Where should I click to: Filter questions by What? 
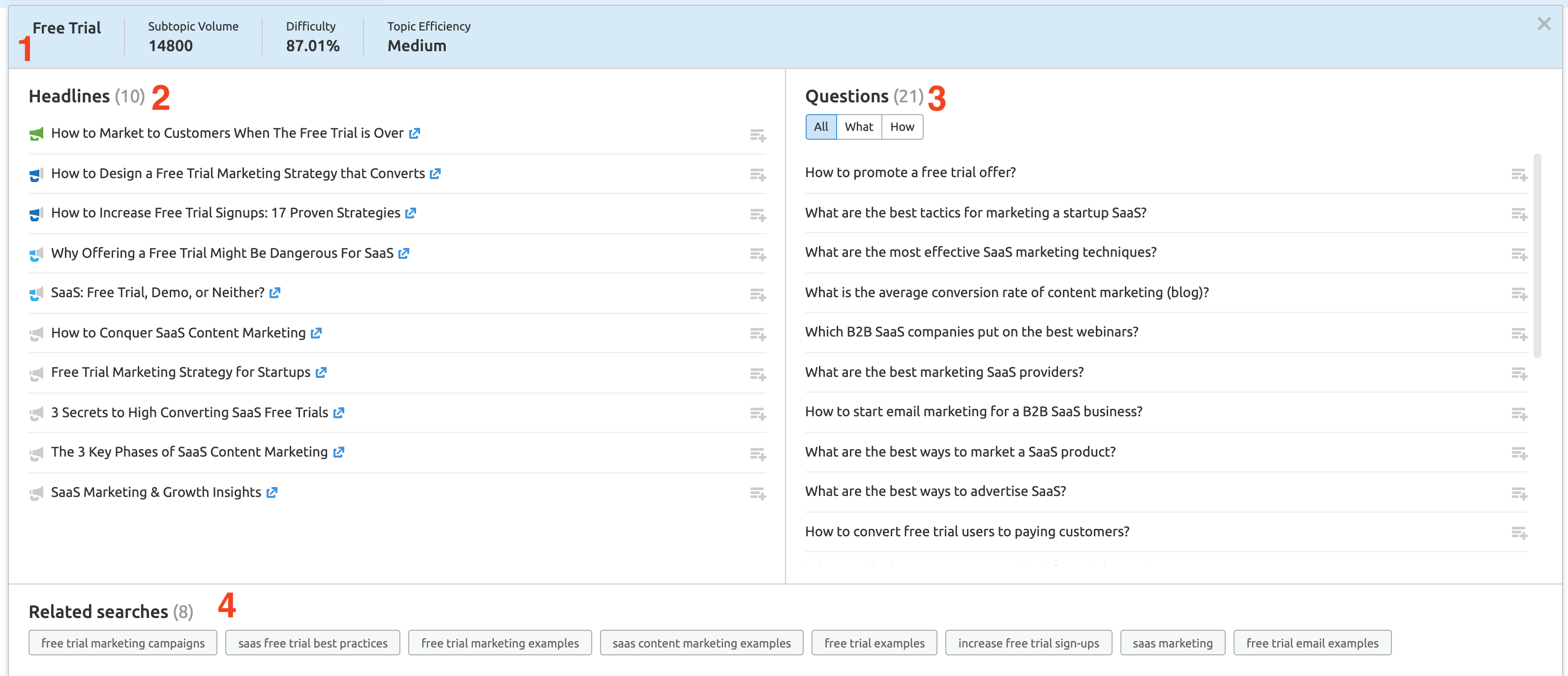point(858,126)
